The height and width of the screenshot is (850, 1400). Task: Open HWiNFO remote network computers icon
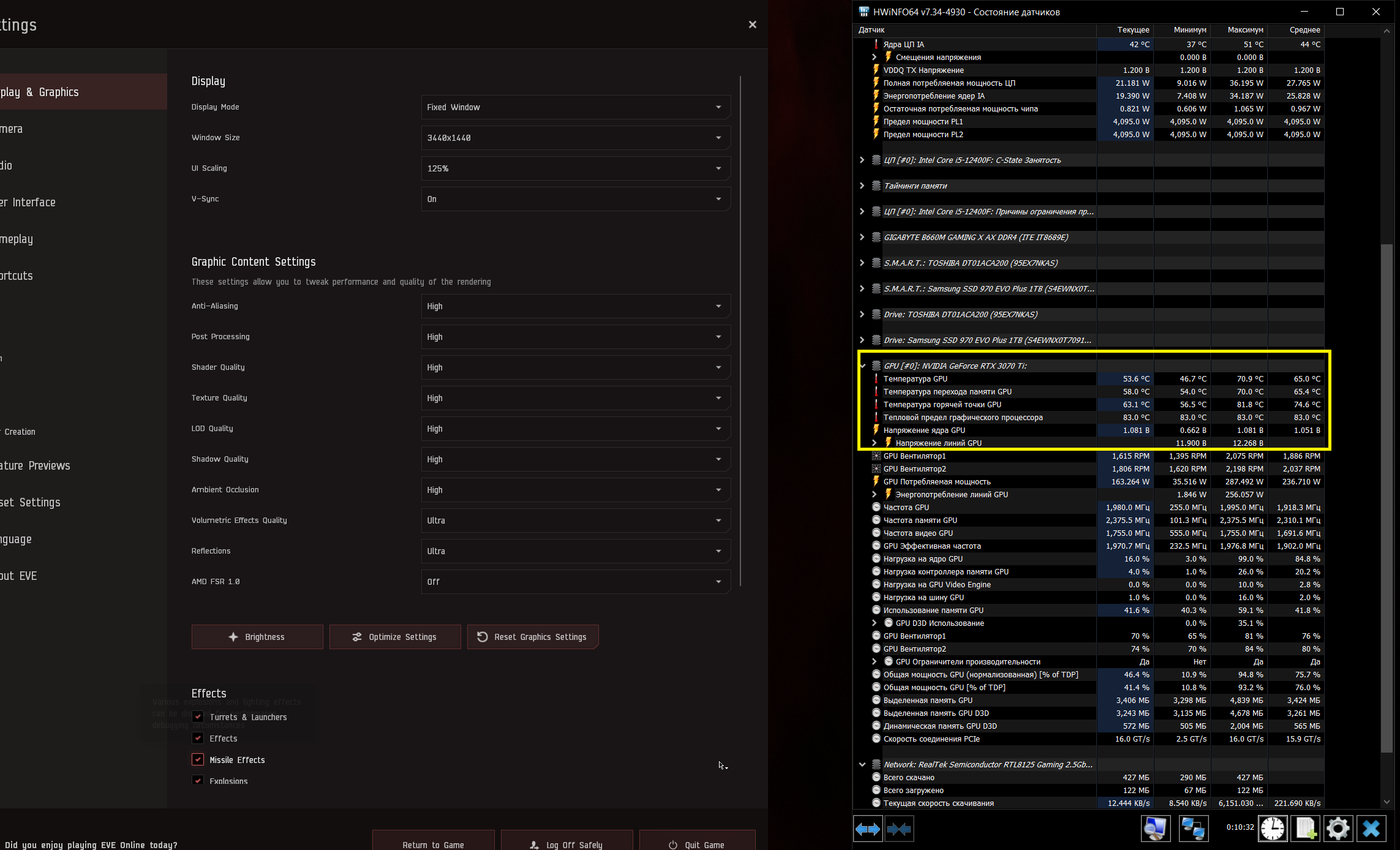(1193, 829)
